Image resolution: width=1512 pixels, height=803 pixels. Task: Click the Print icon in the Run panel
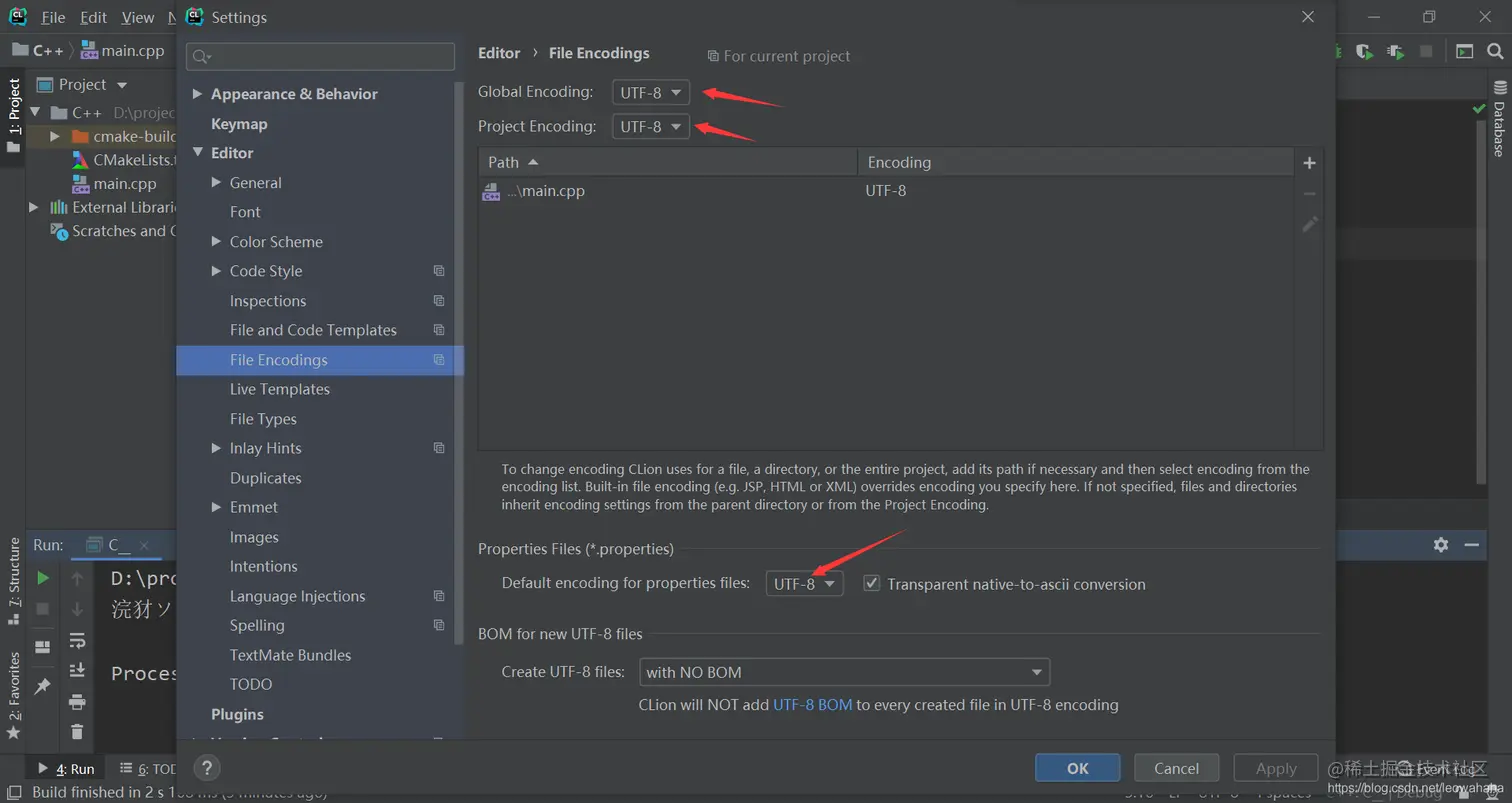pyautogui.click(x=77, y=702)
